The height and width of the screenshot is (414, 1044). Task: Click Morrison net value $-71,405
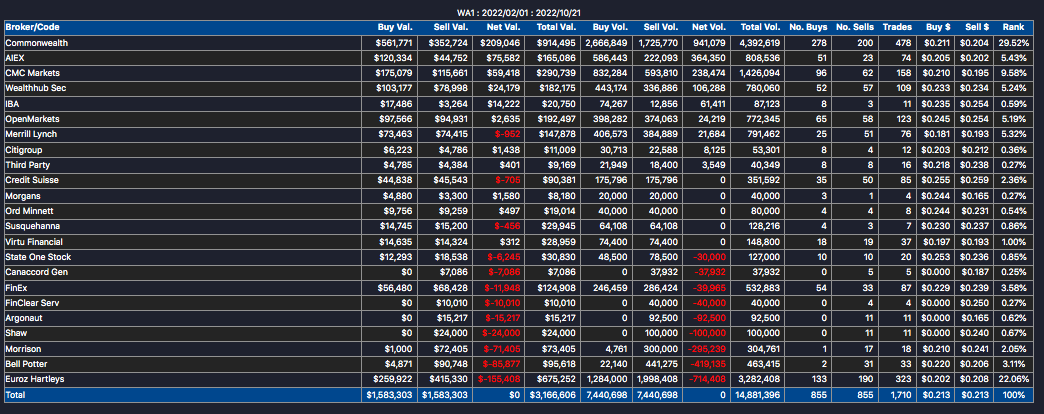tap(502, 349)
